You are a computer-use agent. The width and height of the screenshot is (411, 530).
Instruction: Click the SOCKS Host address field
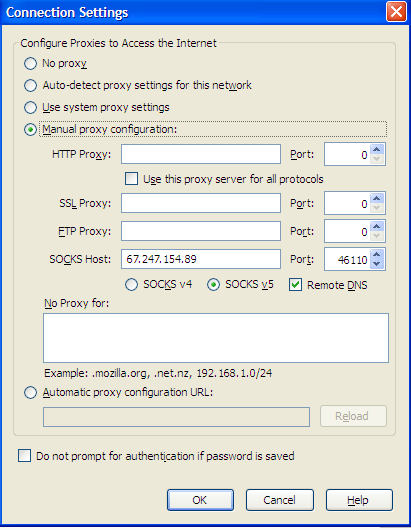(201, 259)
